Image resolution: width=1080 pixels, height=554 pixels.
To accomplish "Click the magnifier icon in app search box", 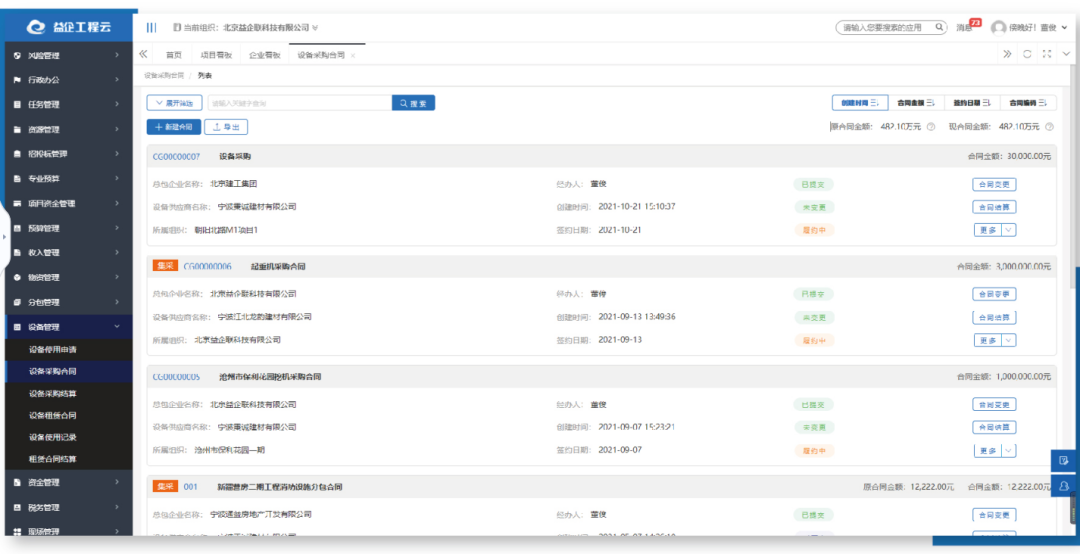I will pyautogui.click(x=939, y=28).
